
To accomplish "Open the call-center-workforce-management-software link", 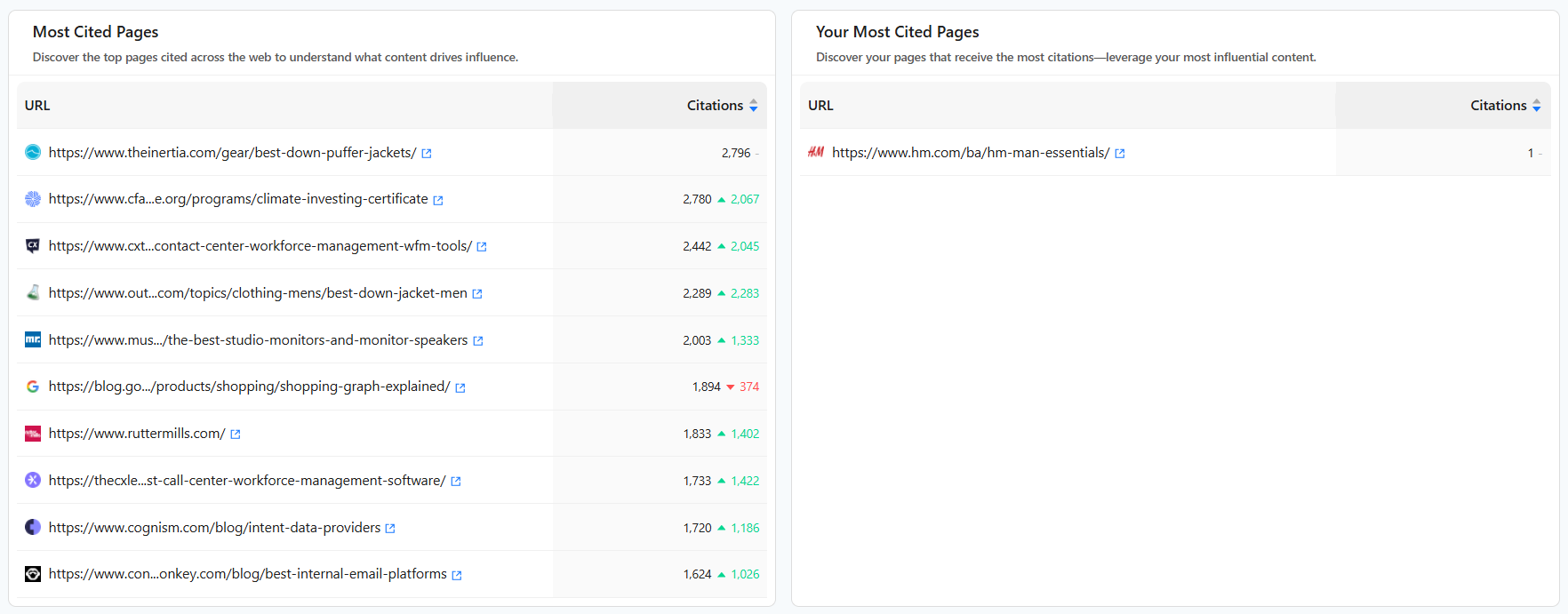I will (x=247, y=481).
